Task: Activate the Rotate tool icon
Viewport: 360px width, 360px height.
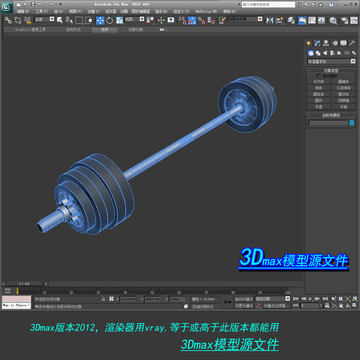Action: point(110,20)
